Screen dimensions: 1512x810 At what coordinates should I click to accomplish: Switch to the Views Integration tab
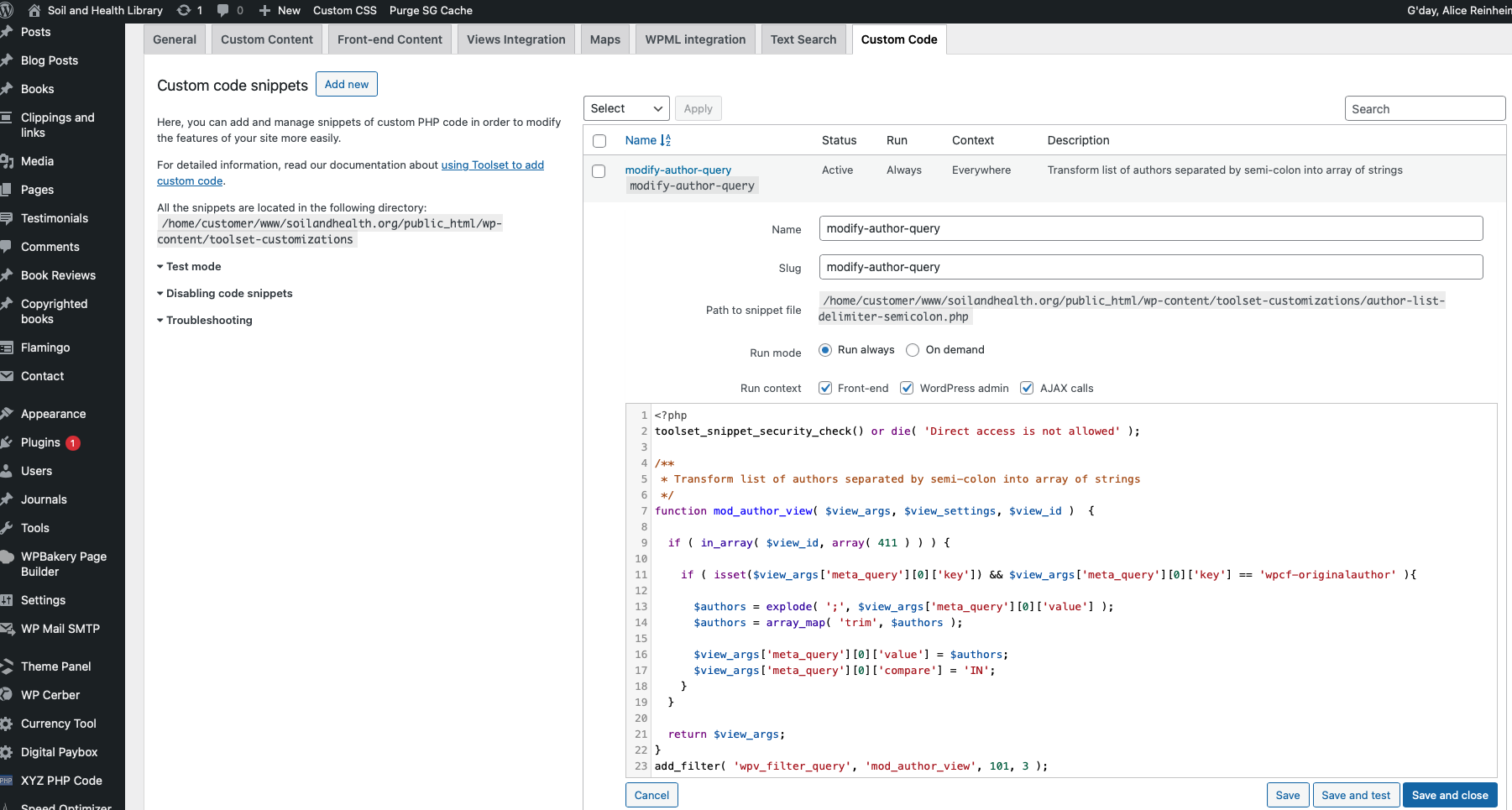(x=515, y=39)
